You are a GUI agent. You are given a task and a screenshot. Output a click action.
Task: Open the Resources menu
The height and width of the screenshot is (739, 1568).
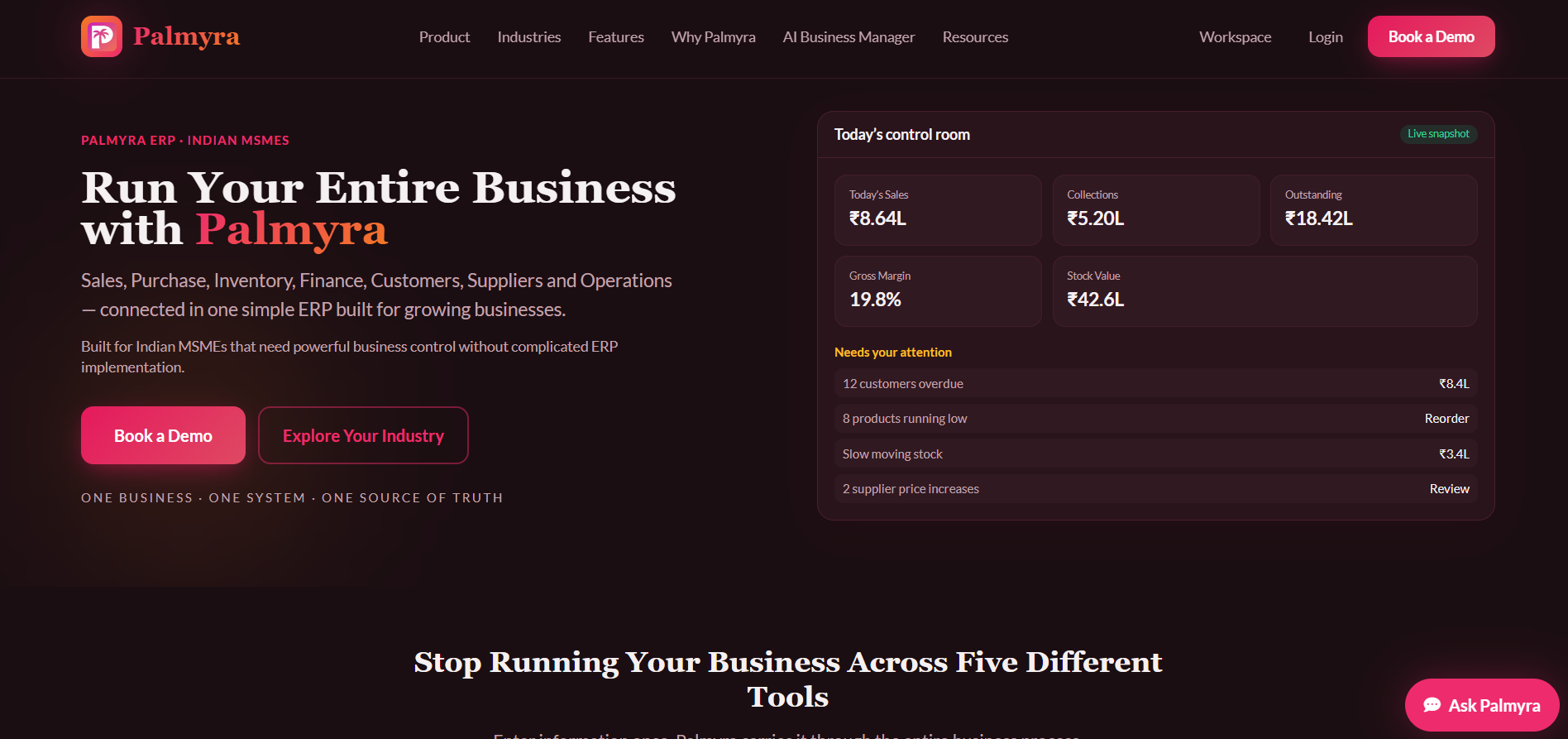click(x=975, y=37)
